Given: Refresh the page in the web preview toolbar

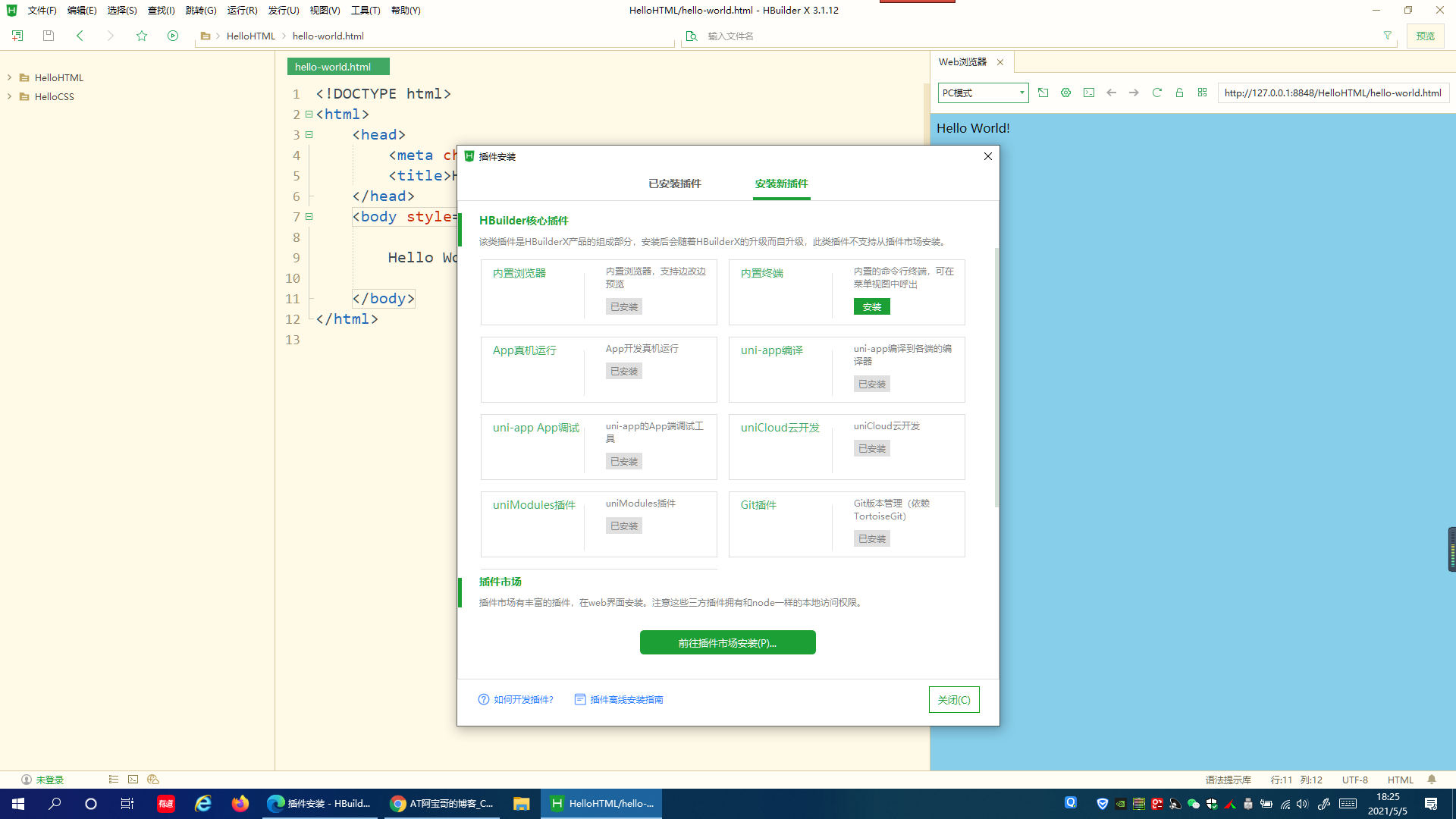Looking at the screenshot, I should [x=1156, y=93].
